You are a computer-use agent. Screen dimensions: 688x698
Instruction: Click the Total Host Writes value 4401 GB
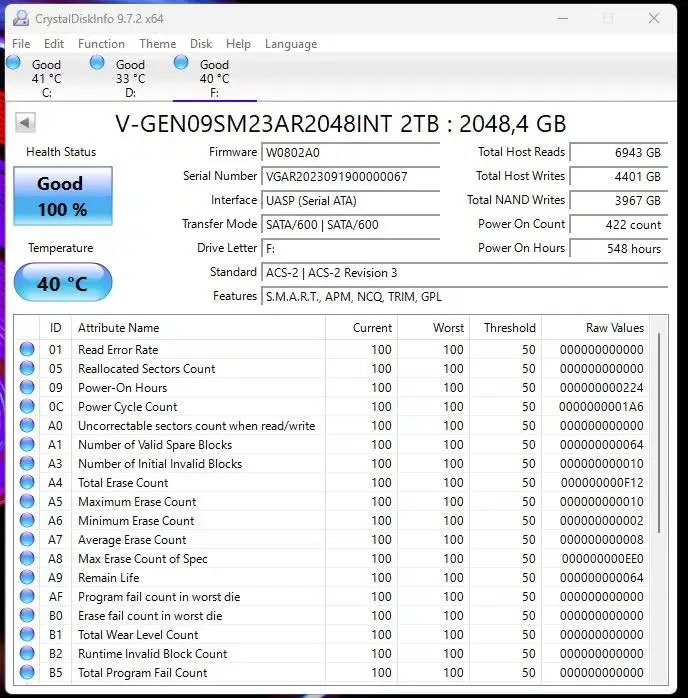point(619,177)
